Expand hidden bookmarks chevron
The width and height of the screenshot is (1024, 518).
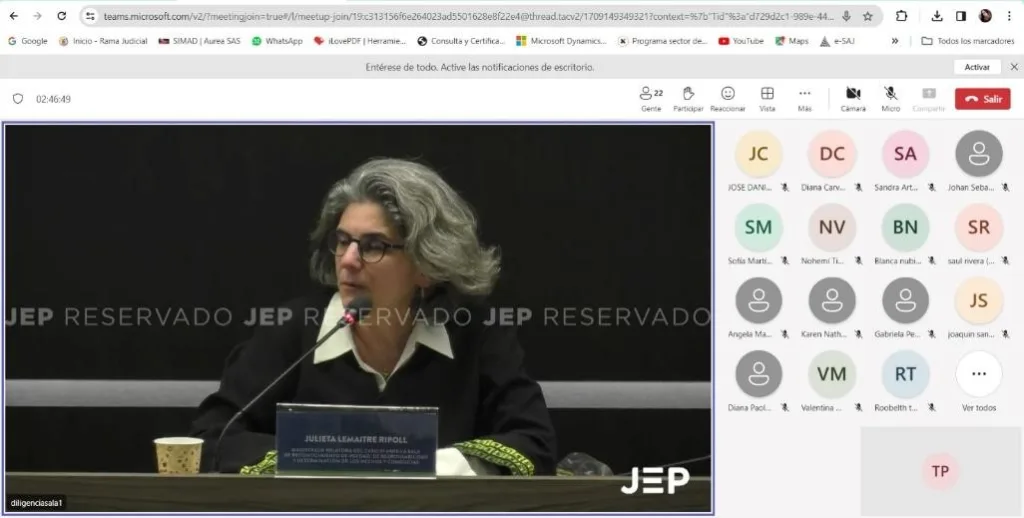[895, 40]
